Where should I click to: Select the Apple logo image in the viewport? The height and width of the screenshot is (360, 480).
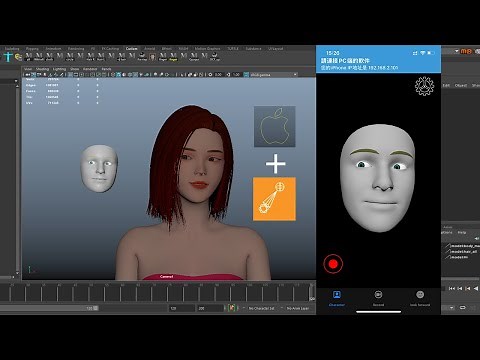click(x=274, y=126)
